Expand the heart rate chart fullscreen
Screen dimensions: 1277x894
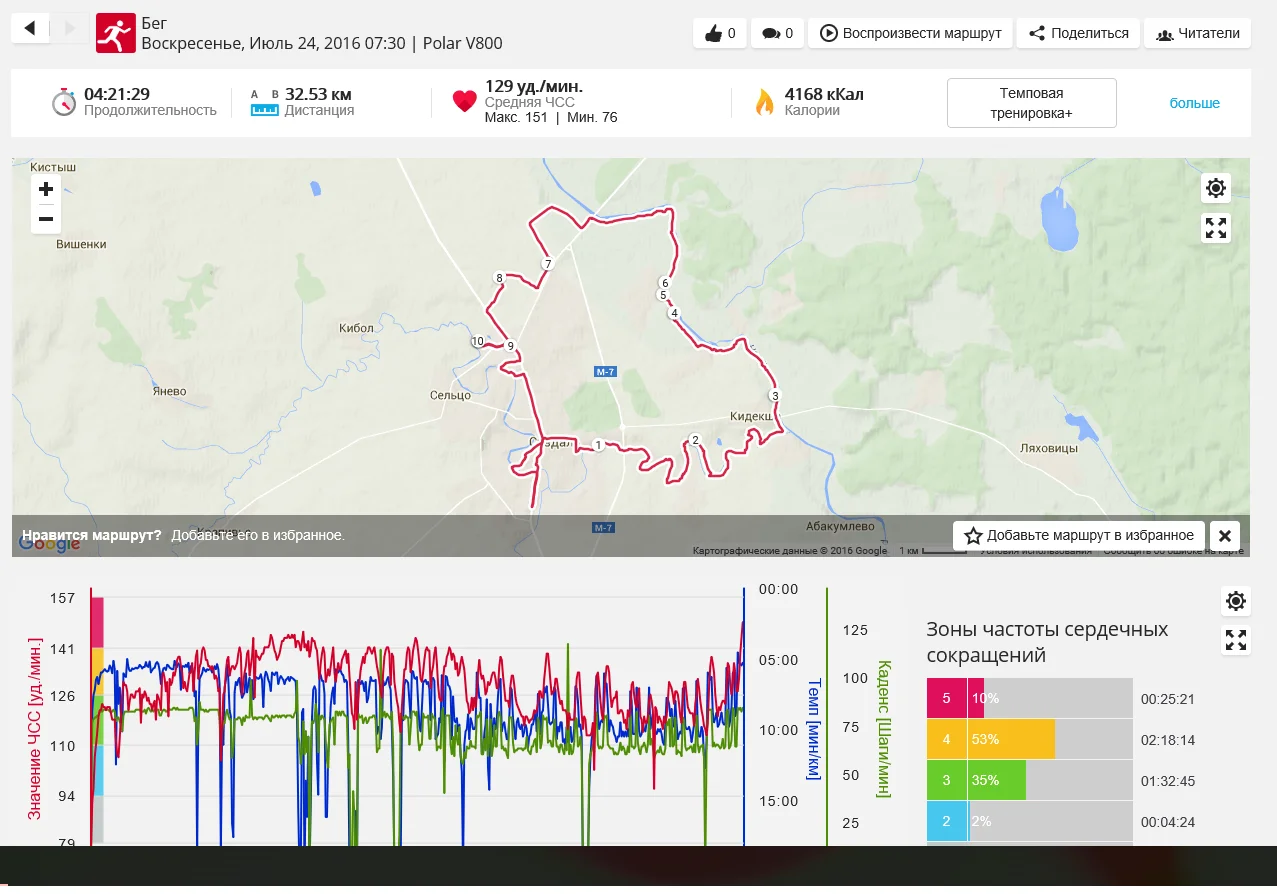[1236, 640]
